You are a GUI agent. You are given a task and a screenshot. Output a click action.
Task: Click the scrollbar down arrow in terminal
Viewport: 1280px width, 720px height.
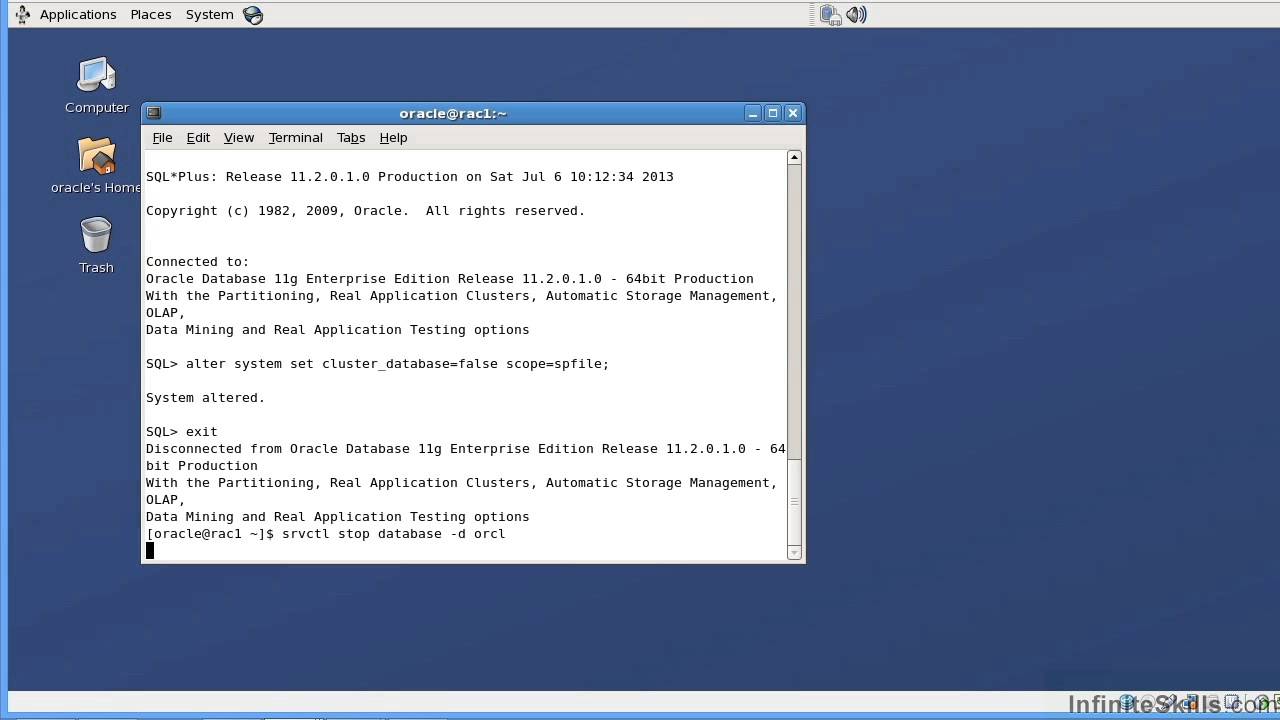coord(794,552)
